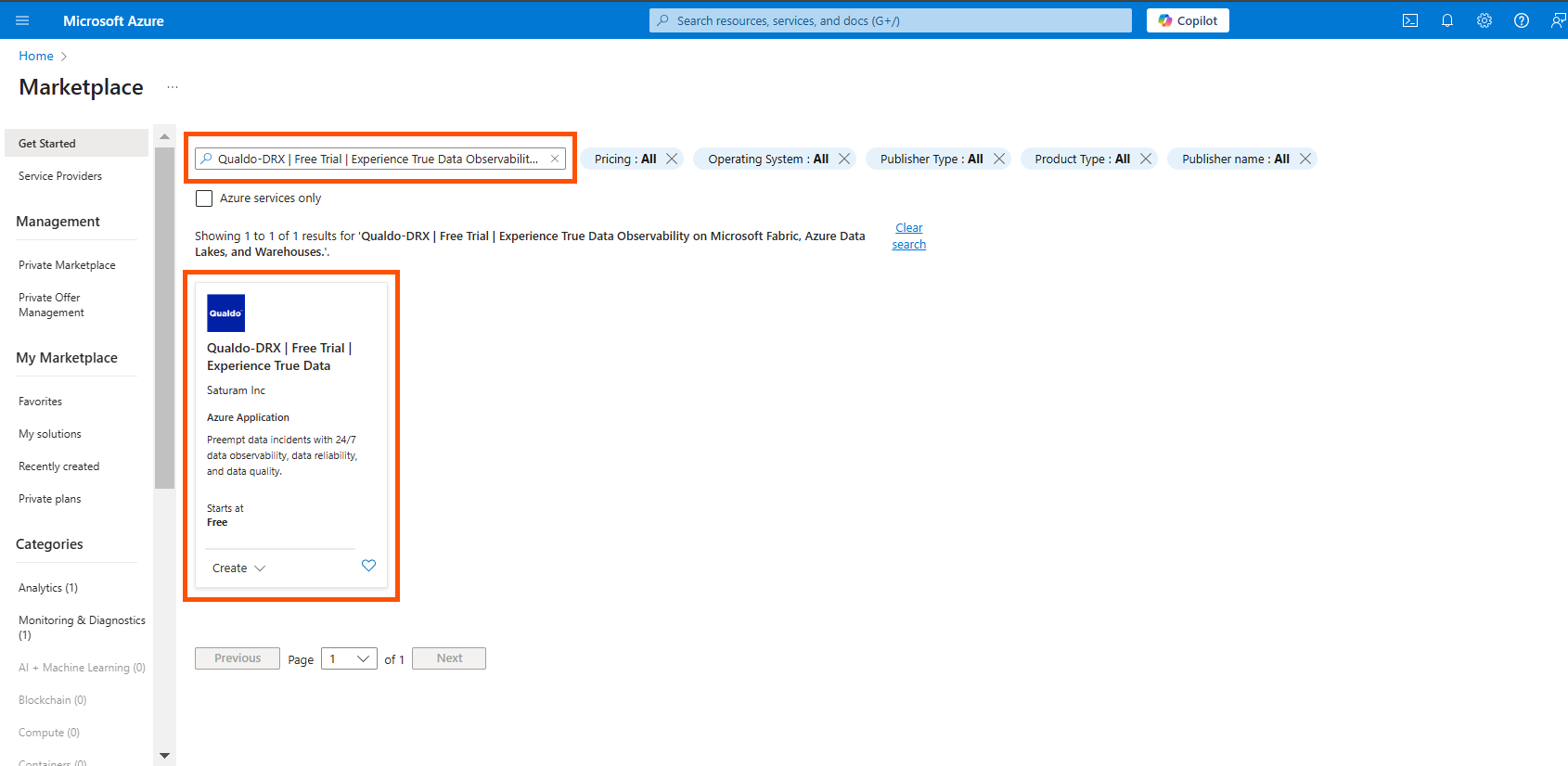
Task: Enable Azure services only checkbox
Action: pos(204,198)
